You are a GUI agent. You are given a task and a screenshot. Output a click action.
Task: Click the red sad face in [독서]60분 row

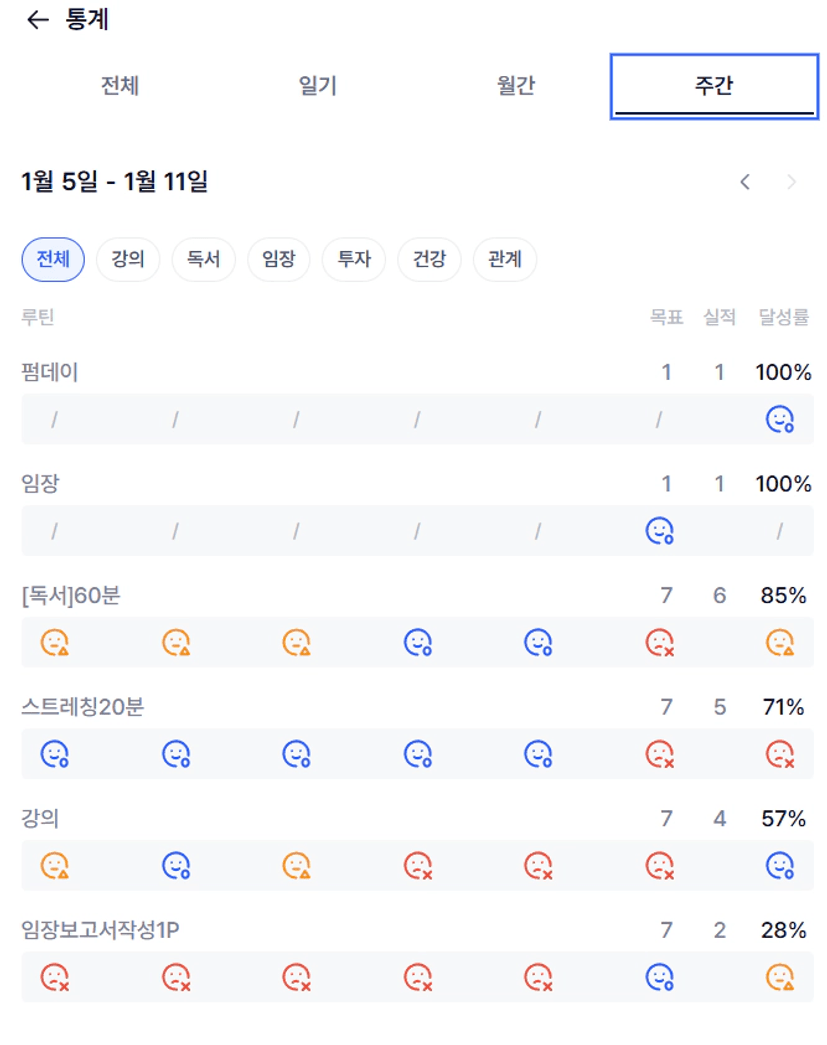[659, 643]
